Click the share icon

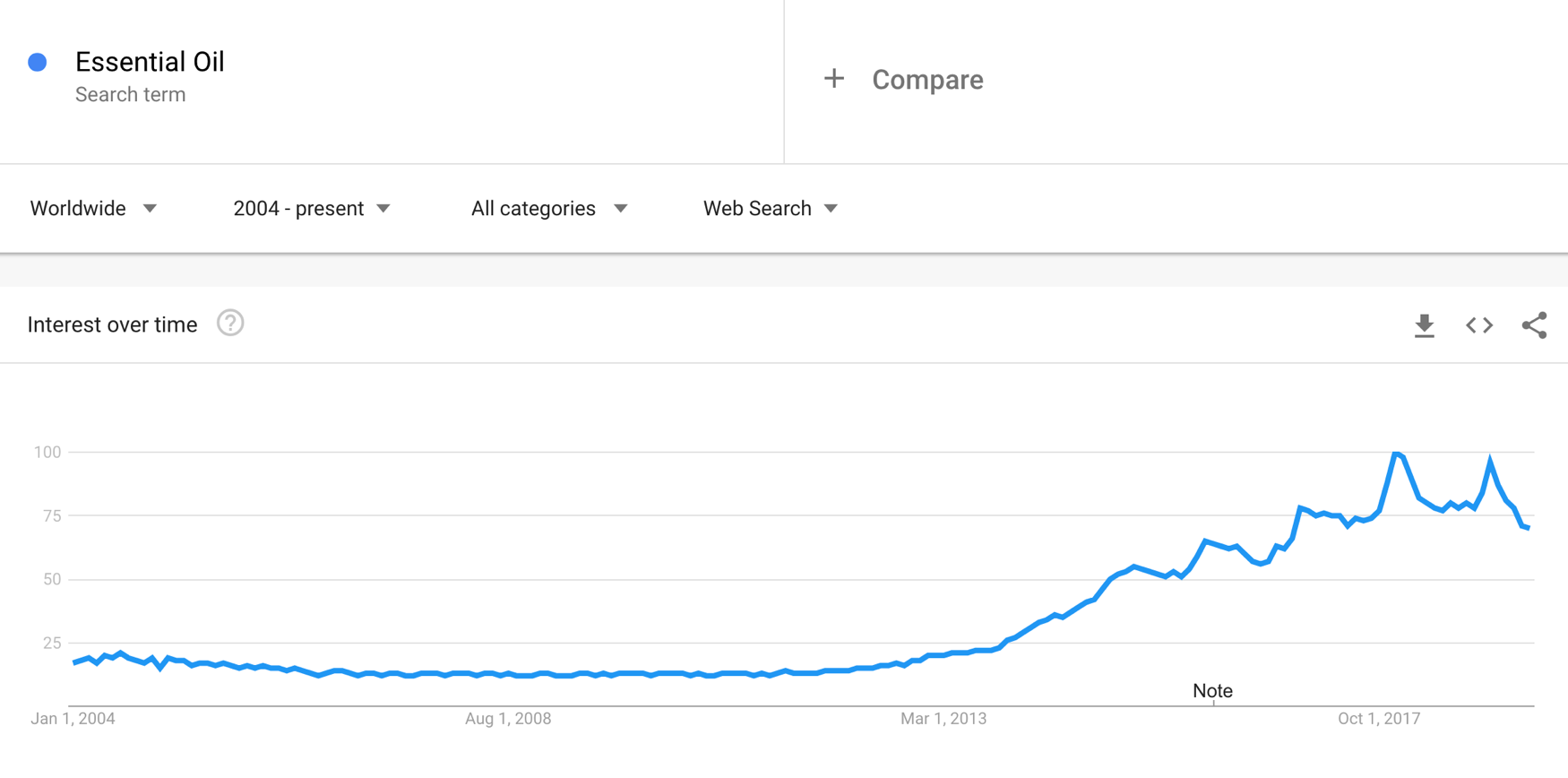point(1534,325)
